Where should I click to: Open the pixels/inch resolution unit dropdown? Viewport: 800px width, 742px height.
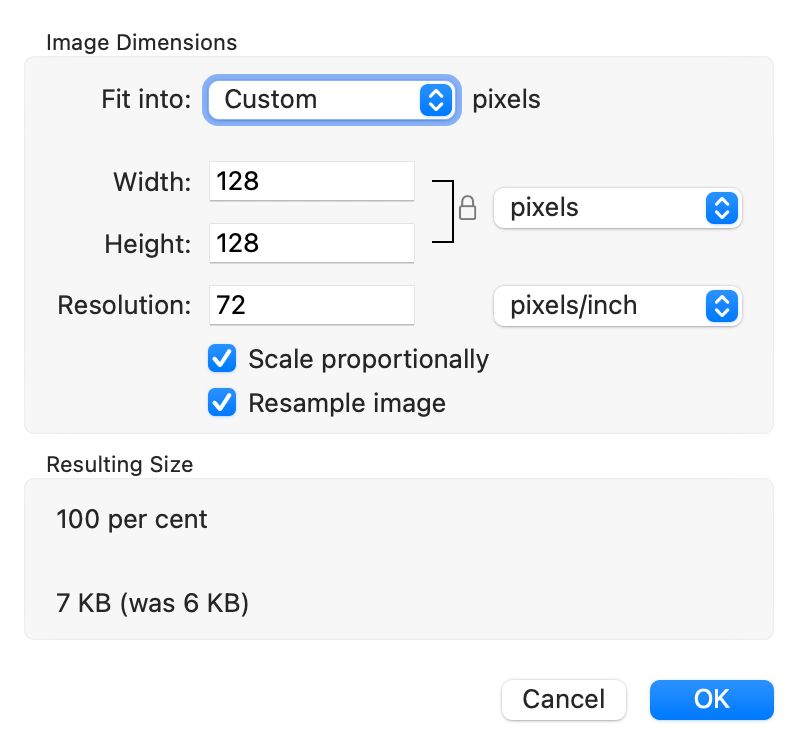[617, 305]
